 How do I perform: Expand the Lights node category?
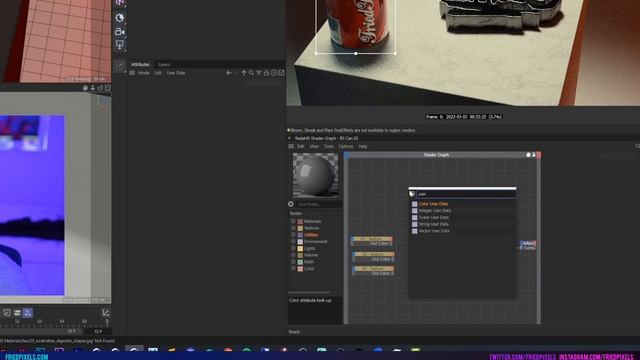[293, 248]
